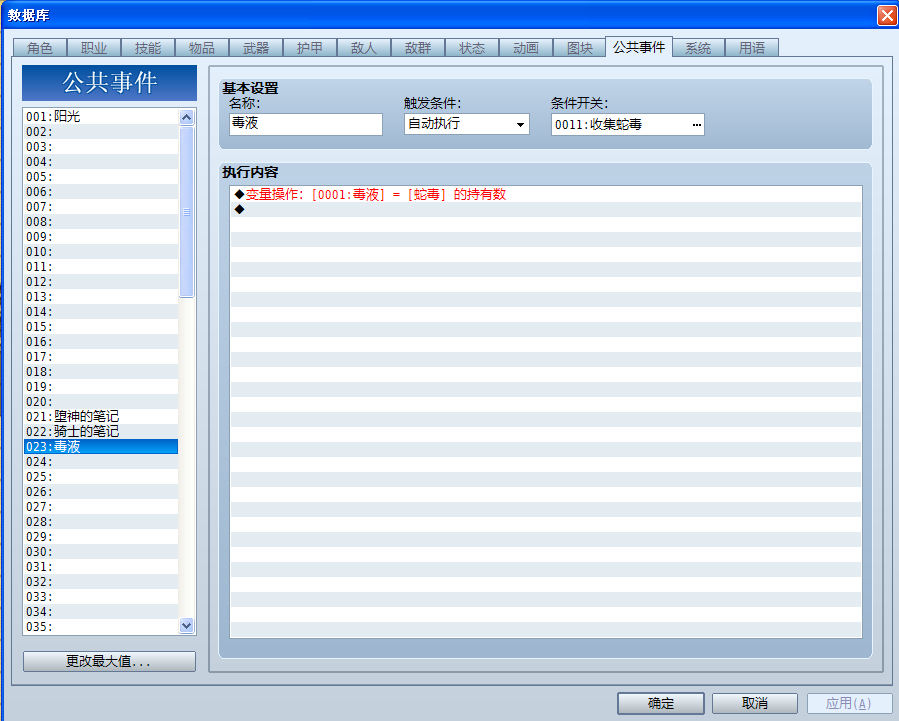Switch to the 敌群 tab
This screenshot has width=899, height=721.
(418, 48)
